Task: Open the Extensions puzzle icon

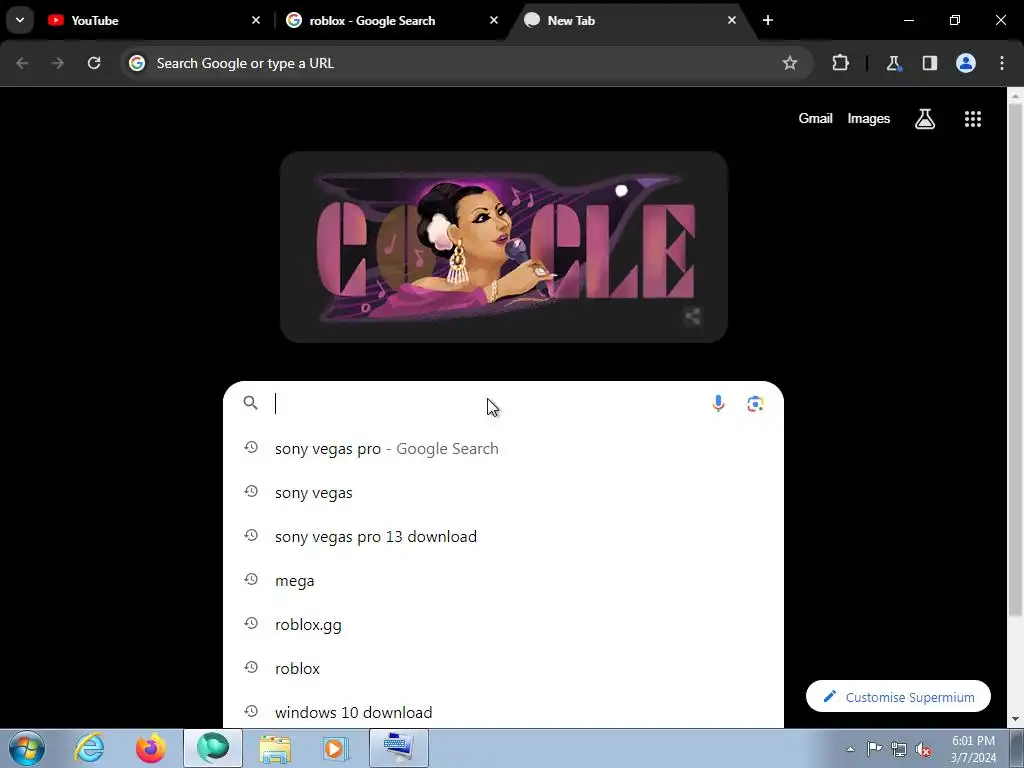Action: [840, 63]
